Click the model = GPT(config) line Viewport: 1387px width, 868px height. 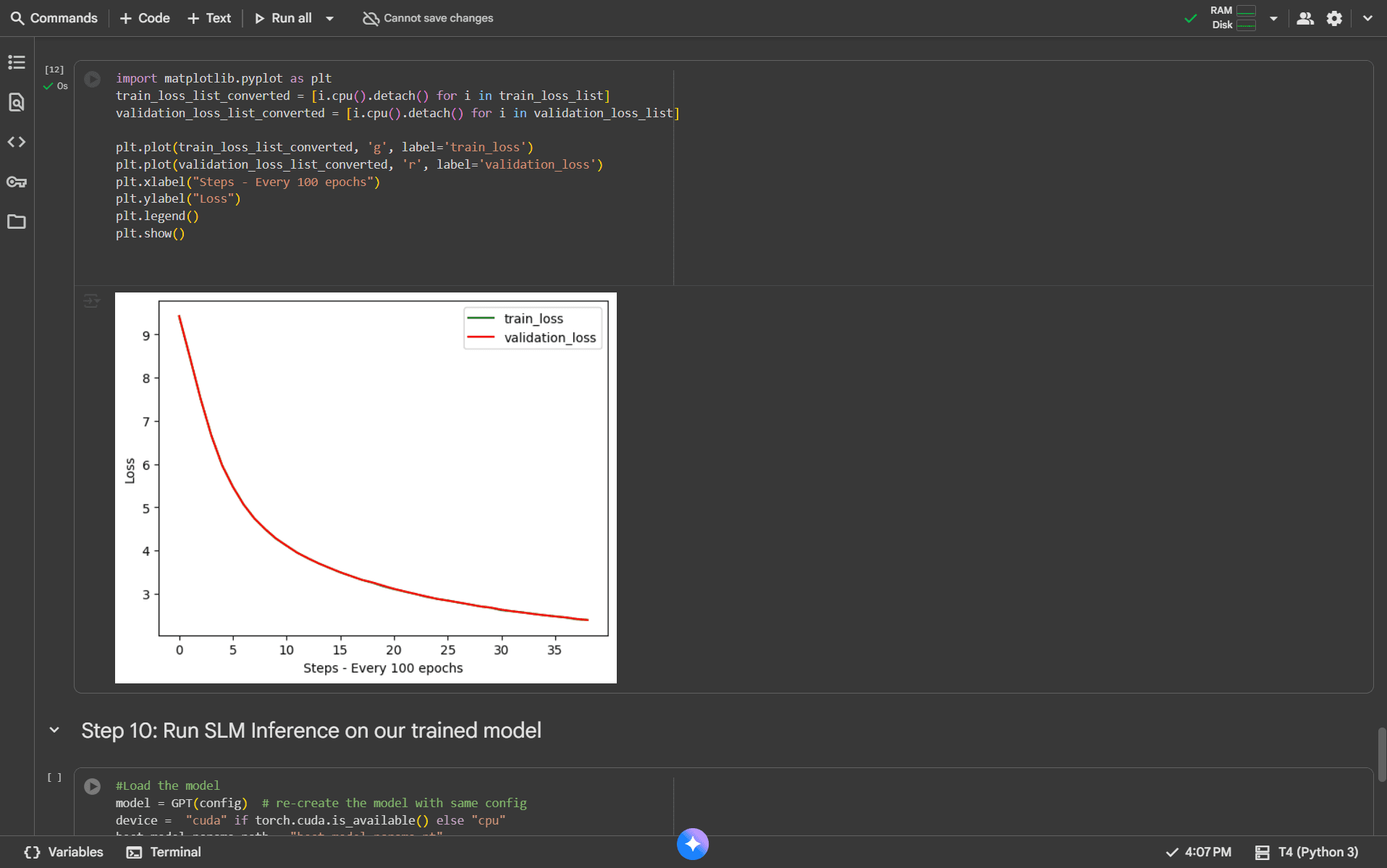[182, 803]
